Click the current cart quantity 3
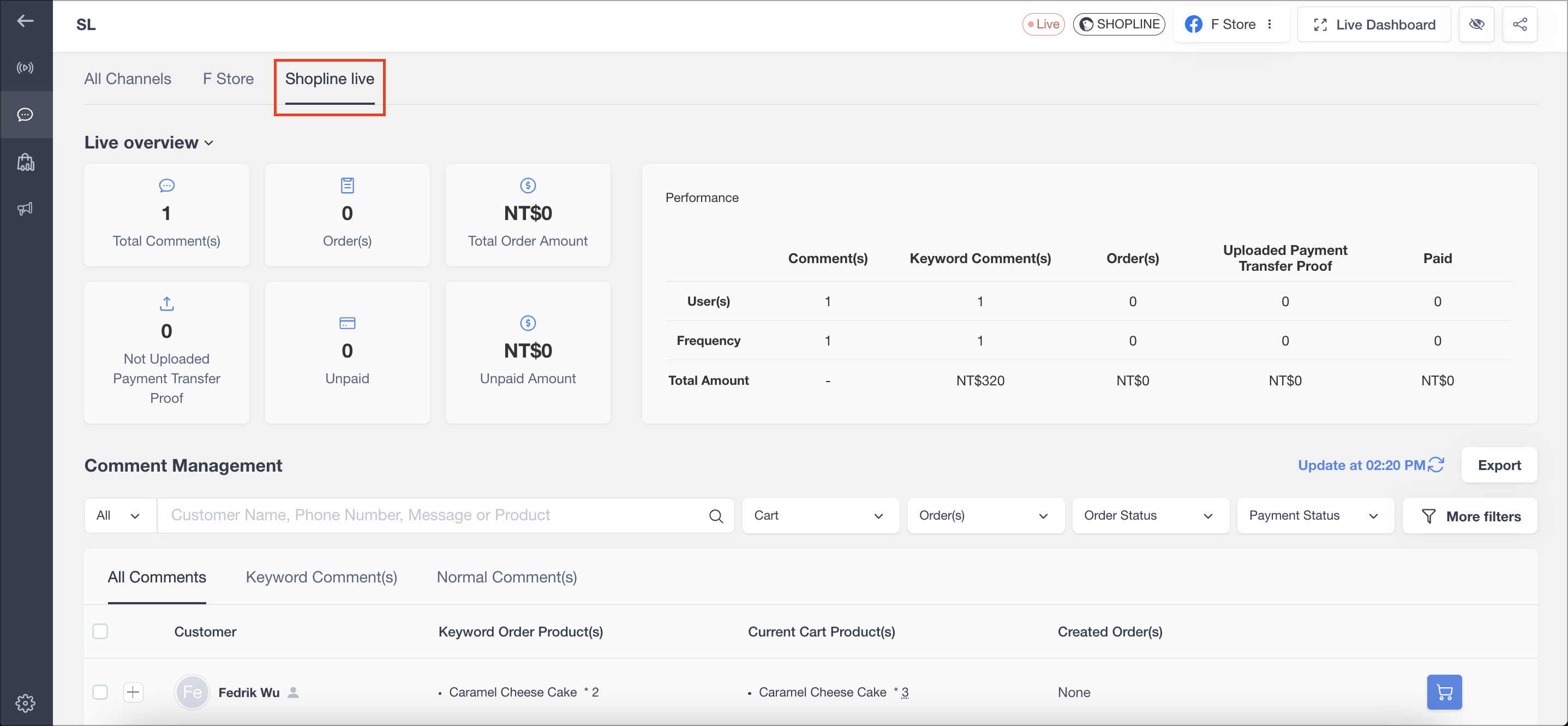Viewport: 1568px width, 726px height. tap(905, 693)
